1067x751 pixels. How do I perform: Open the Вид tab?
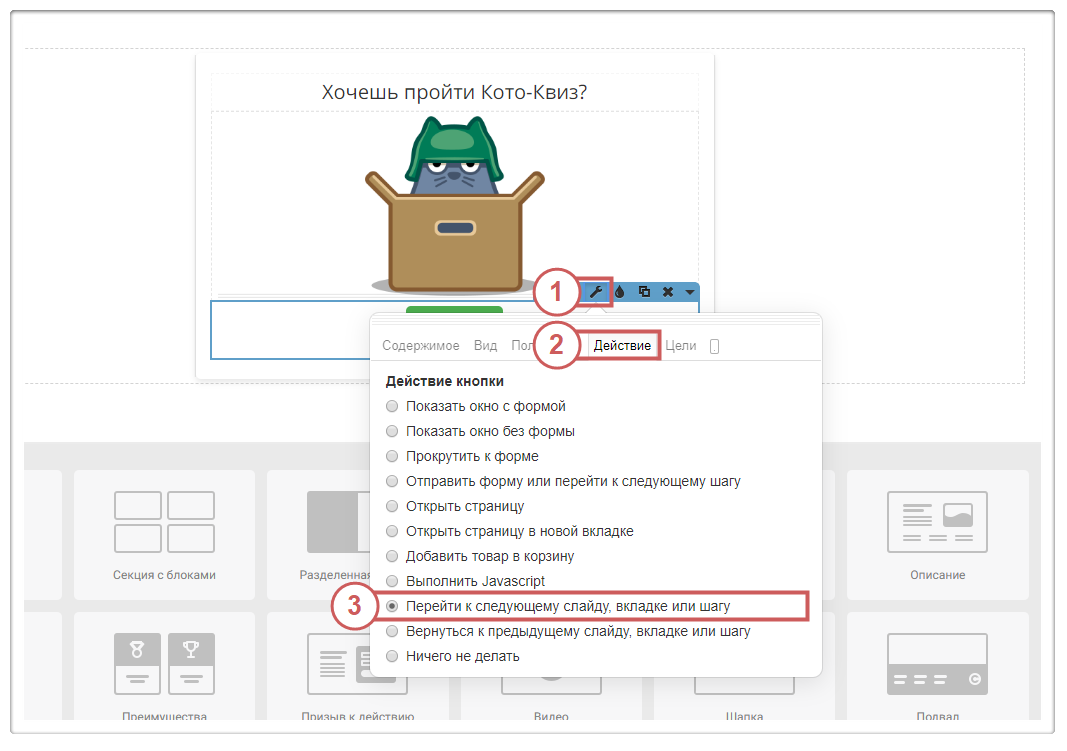coord(485,346)
